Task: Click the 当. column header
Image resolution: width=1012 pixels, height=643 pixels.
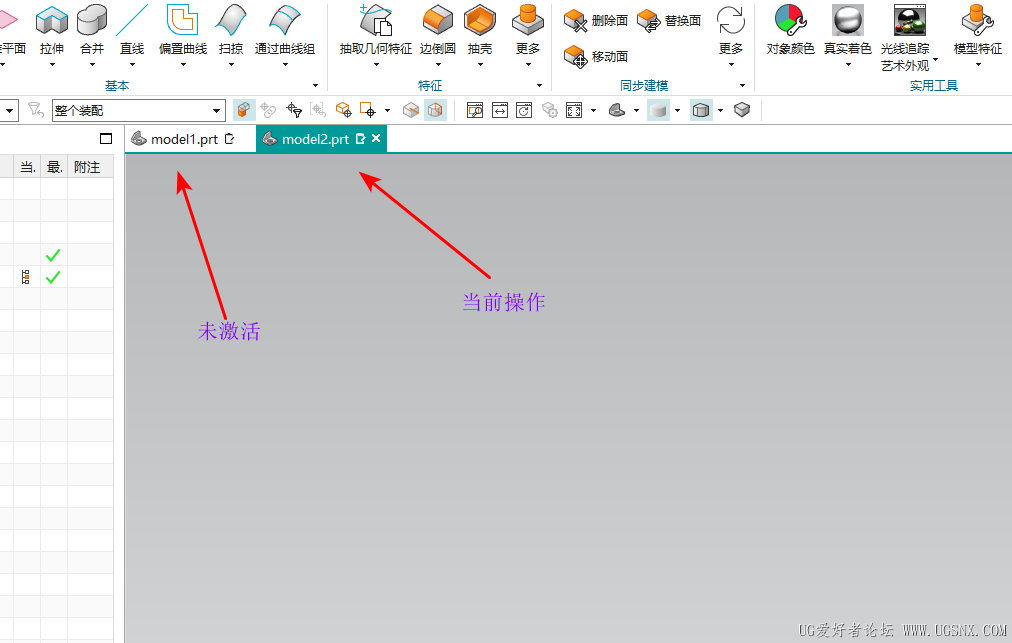Action: coord(27,167)
